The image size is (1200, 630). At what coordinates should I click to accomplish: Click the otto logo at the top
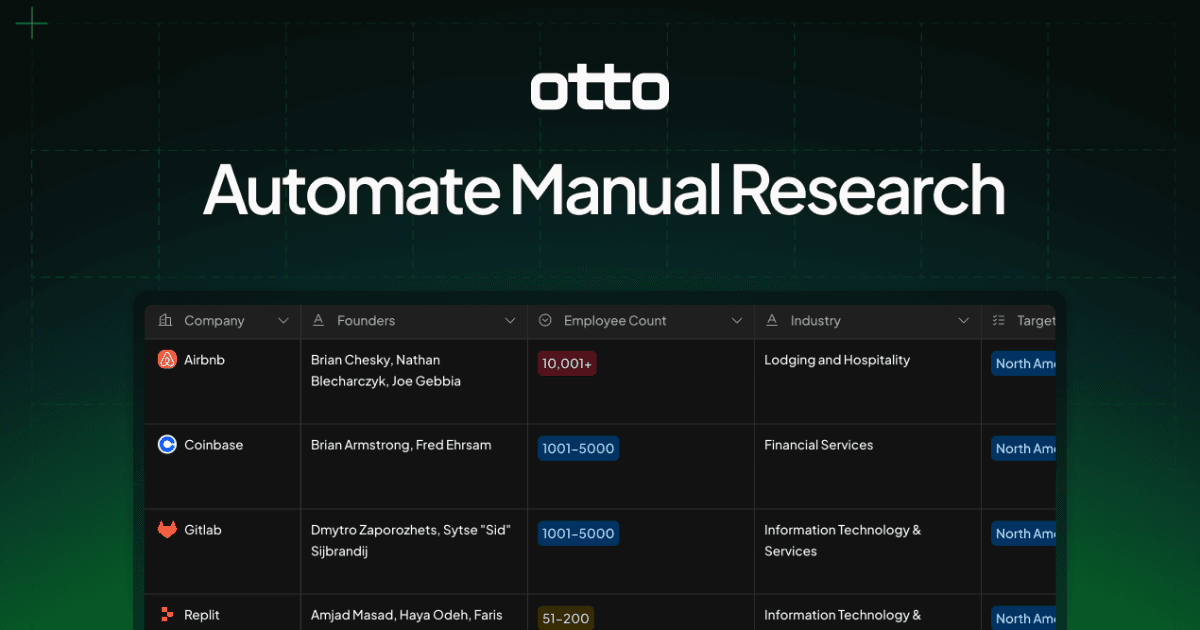pyautogui.click(x=599, y=90)
